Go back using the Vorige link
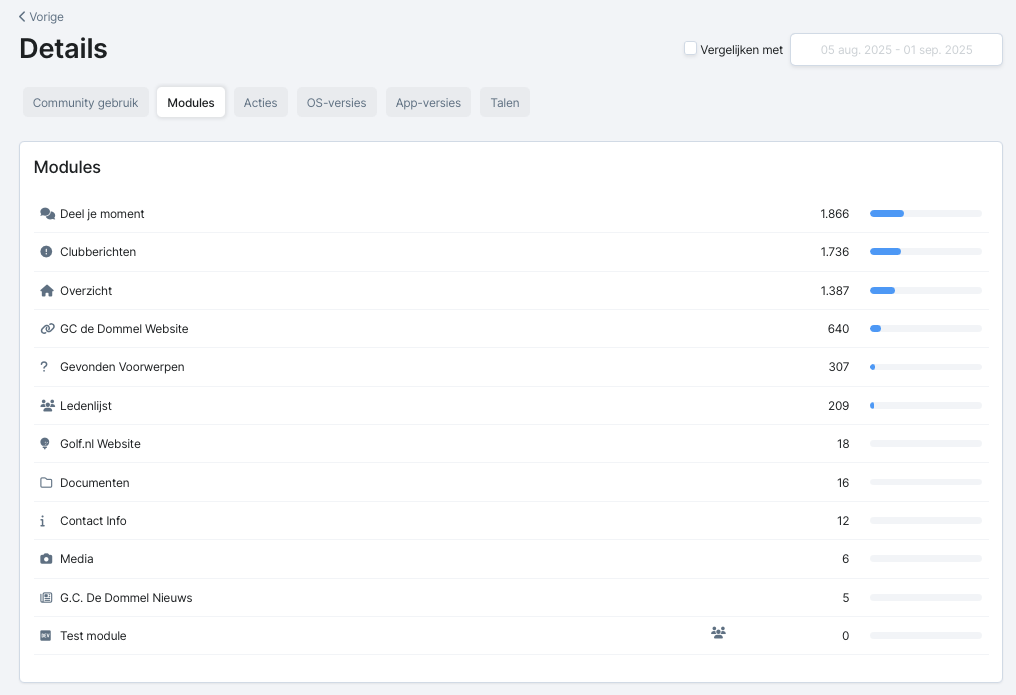This screenshot has height=695, width=1016. point(41,16)
